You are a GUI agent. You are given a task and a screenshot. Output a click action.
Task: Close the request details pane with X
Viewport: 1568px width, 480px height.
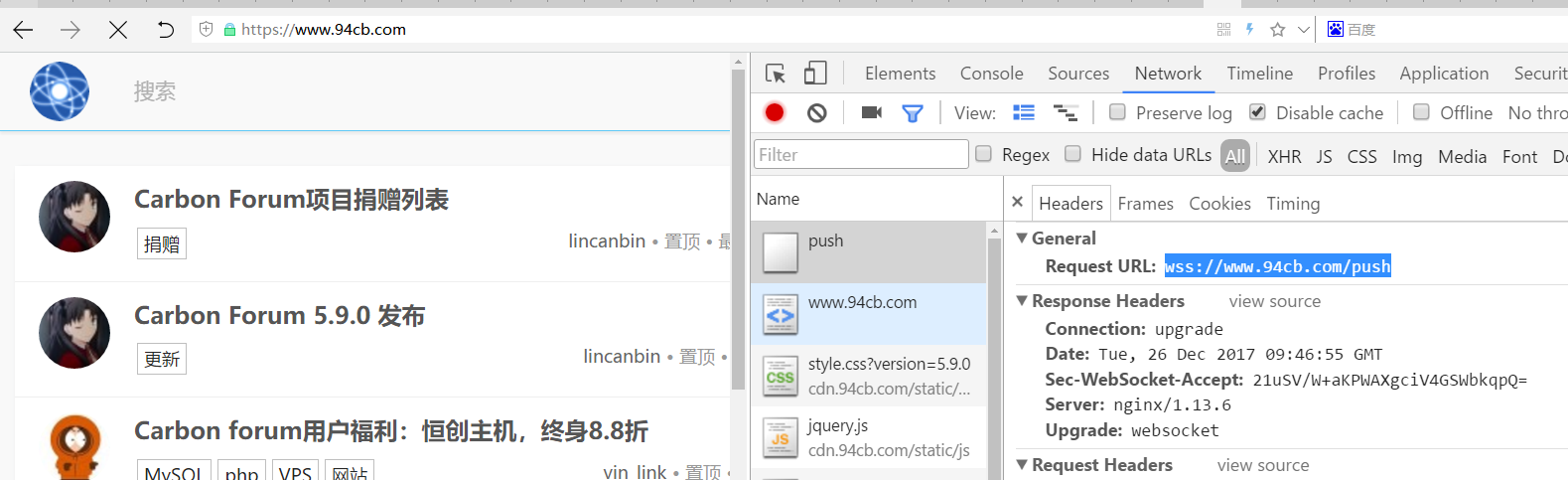(1017, 202)
